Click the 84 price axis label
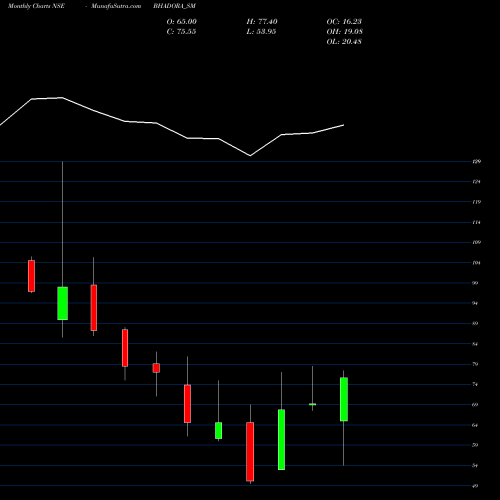The height and width of the screenshot is (500, 500). pos(475,344)
